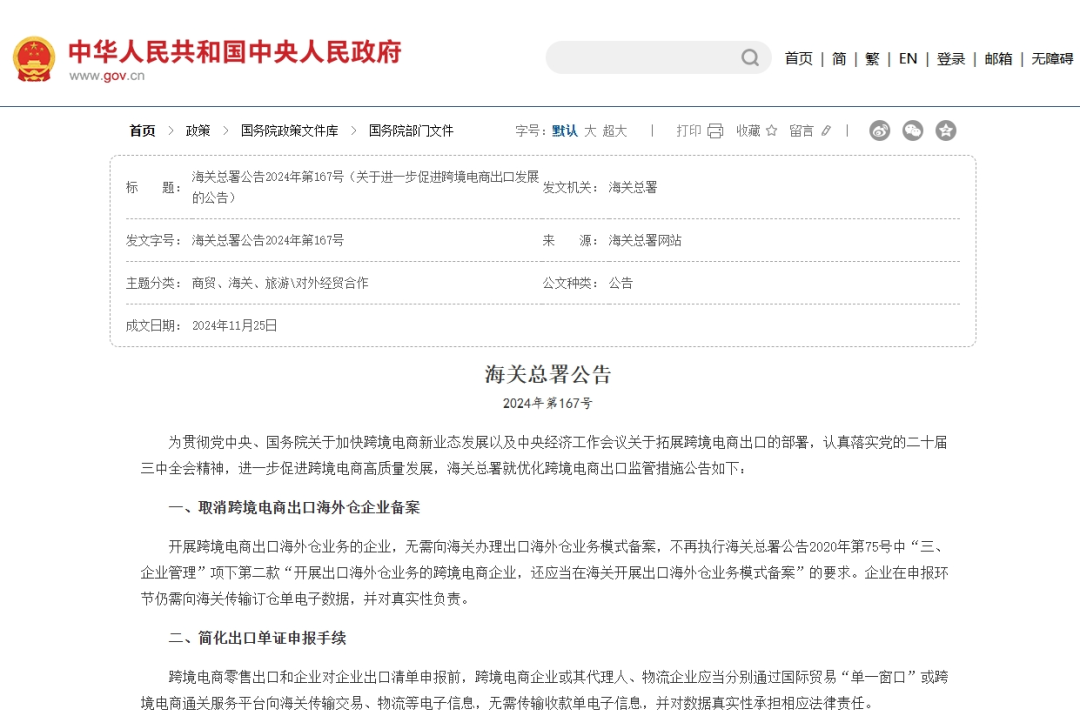1080x716 pixels.
Task: Share via the Qzone star icon
Action: click(946, 130)
